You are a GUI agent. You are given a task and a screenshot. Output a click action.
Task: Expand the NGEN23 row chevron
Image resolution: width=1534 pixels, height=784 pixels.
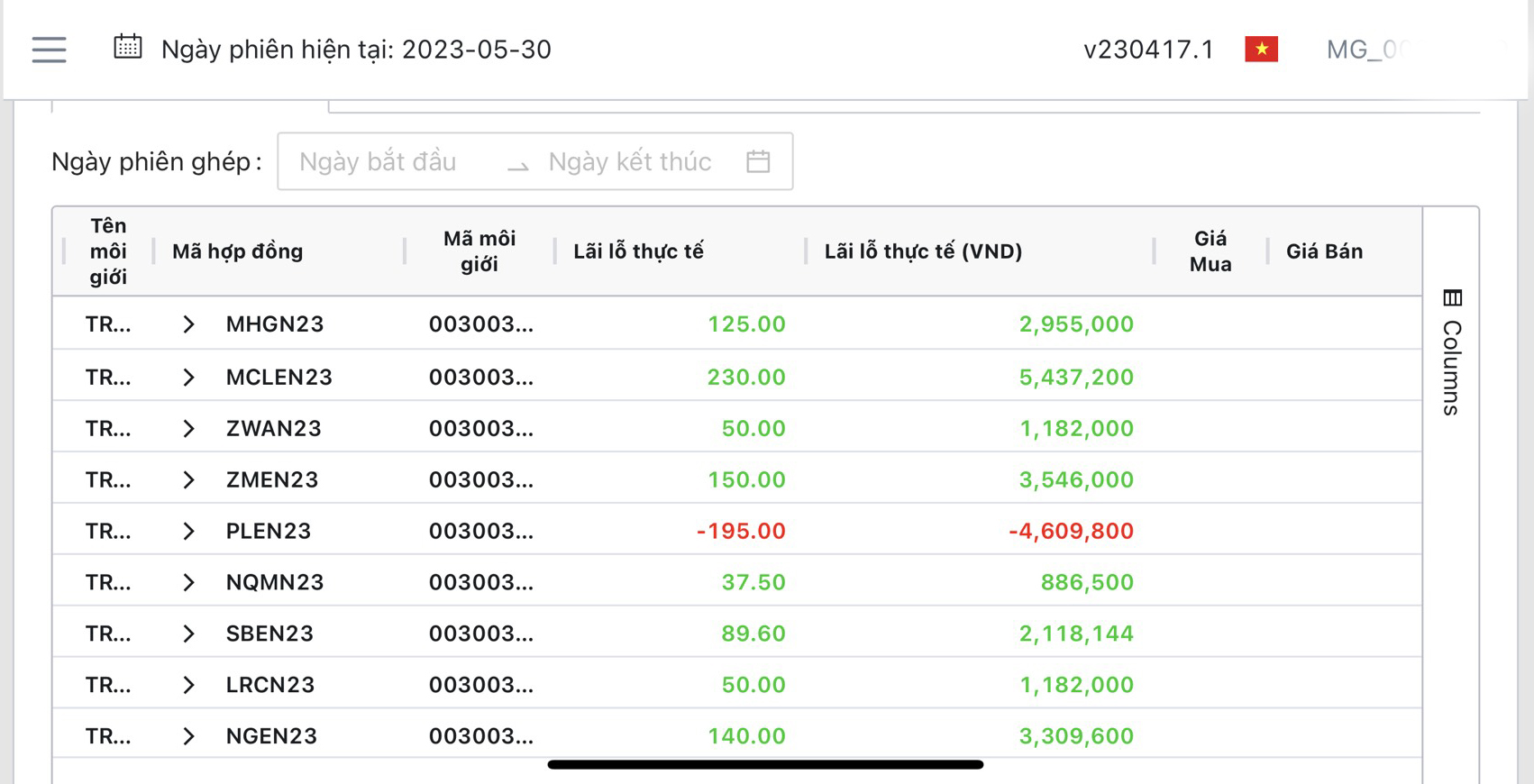[x=188, y=736]
